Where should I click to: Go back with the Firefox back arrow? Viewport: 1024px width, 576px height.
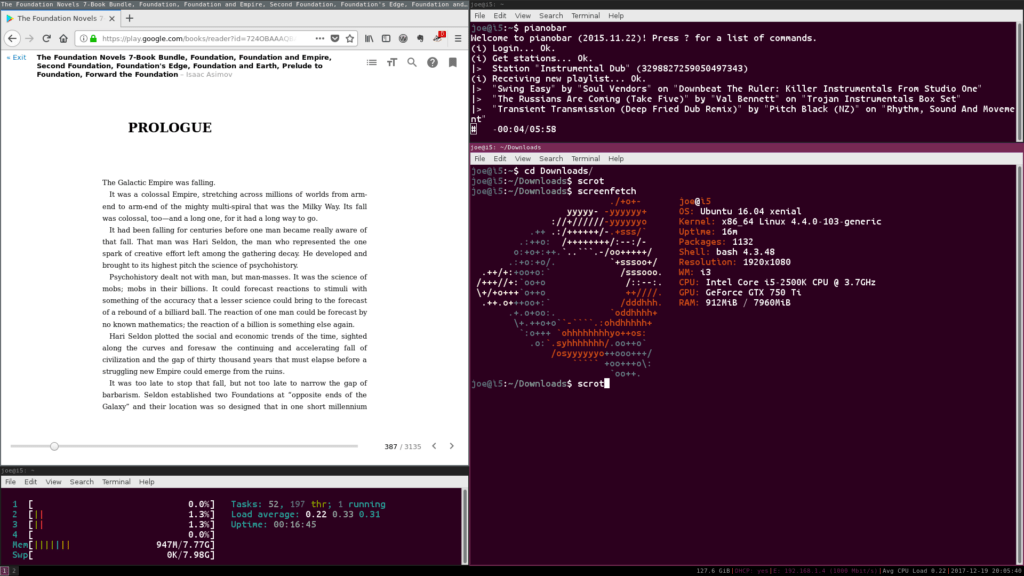pos(12,39)
